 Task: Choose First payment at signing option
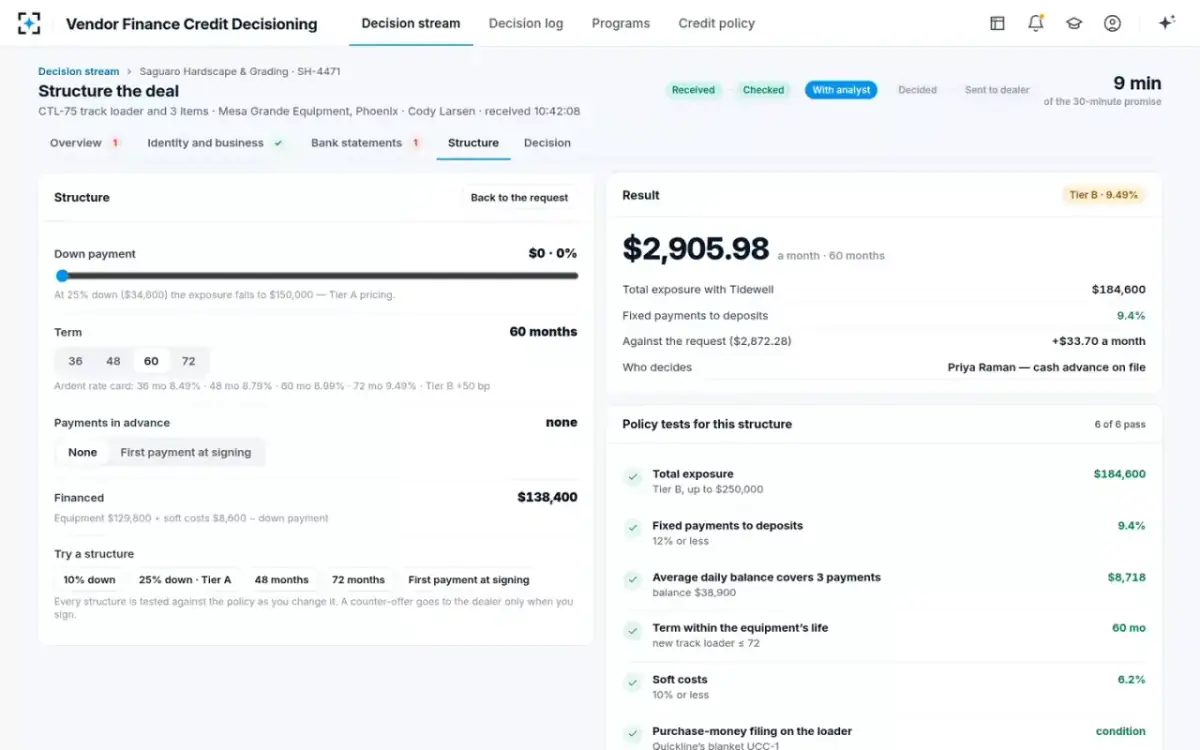click(x=186, y=452)
